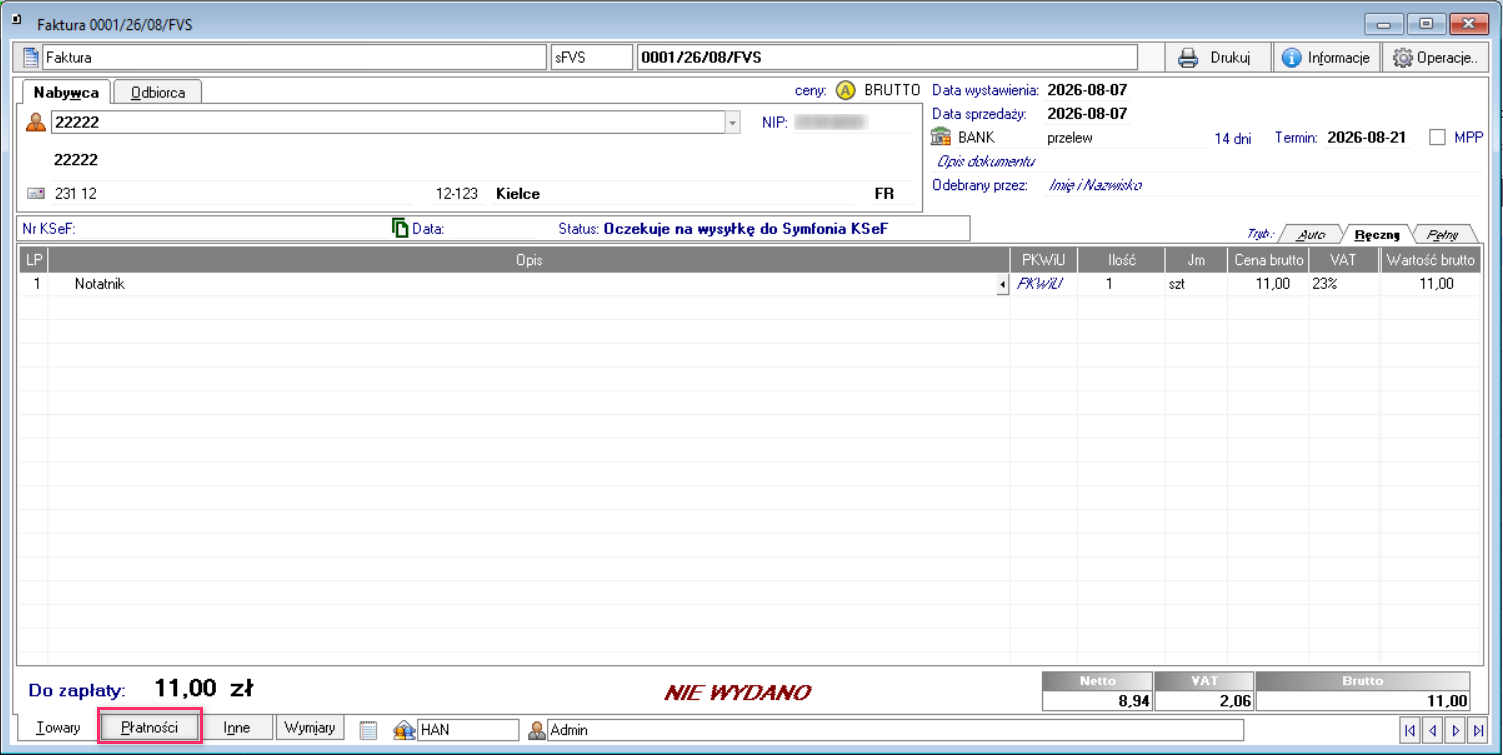Image resolution: width=1503 pixels, height=755 pixels.
Task: Click the Admin user field
Action: [x=895, y=730]
